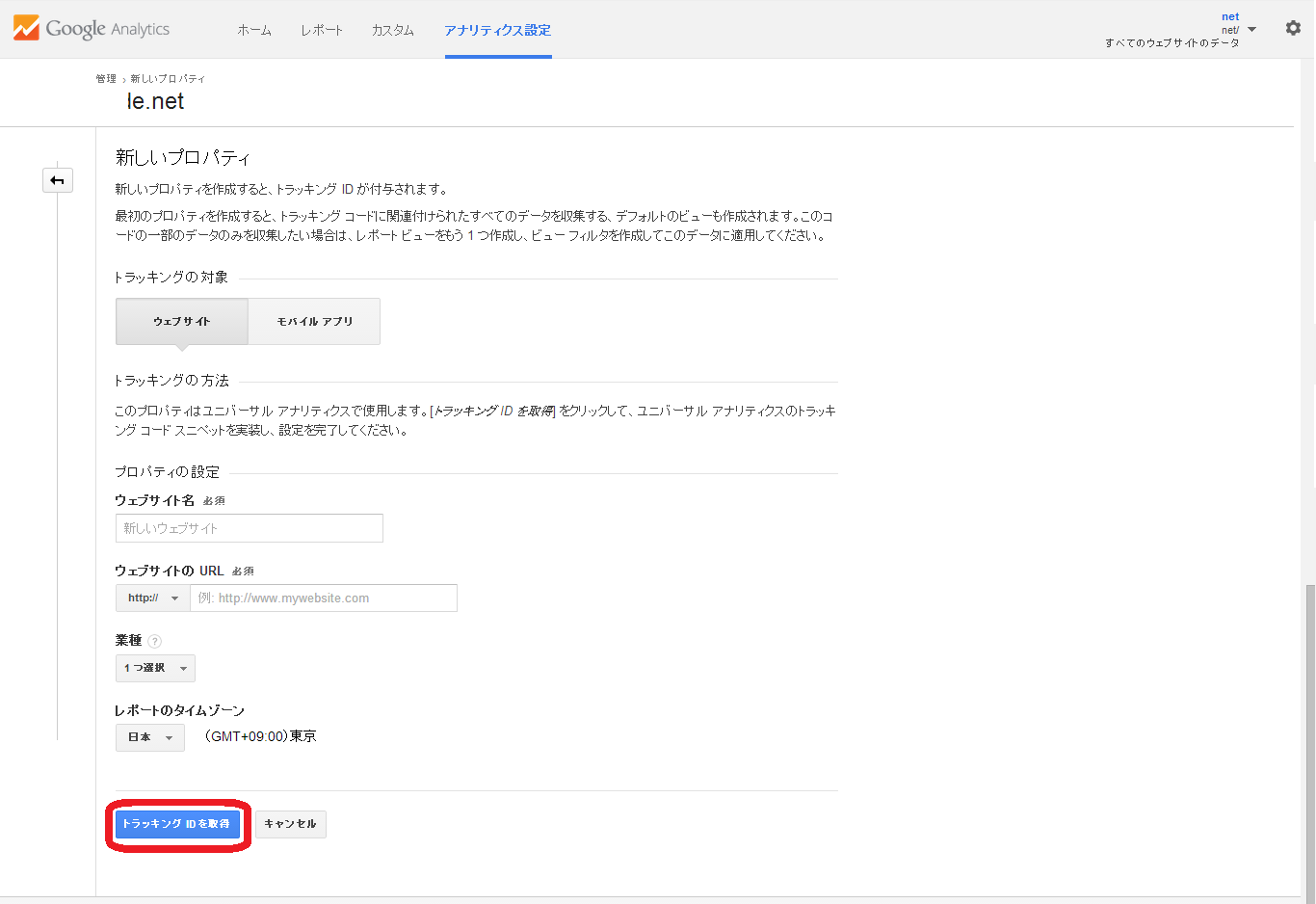
Task: Open the settings gear icon
Action: click(1293, 28)
